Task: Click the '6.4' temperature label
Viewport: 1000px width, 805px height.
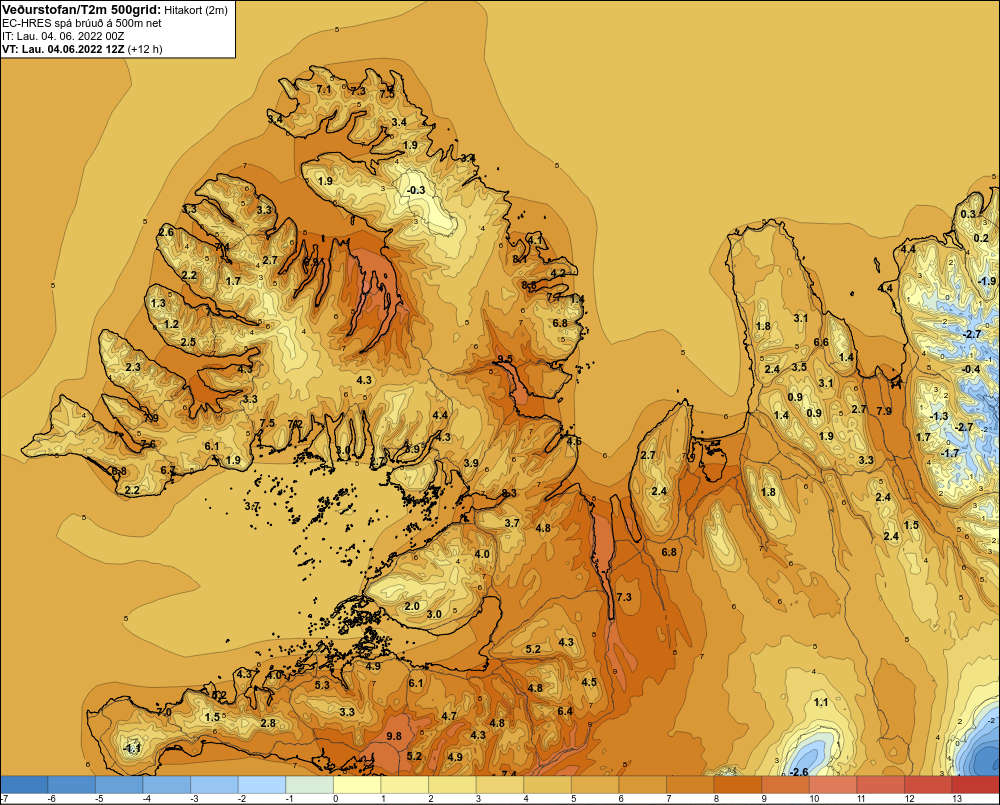Action: pos(565,711)
